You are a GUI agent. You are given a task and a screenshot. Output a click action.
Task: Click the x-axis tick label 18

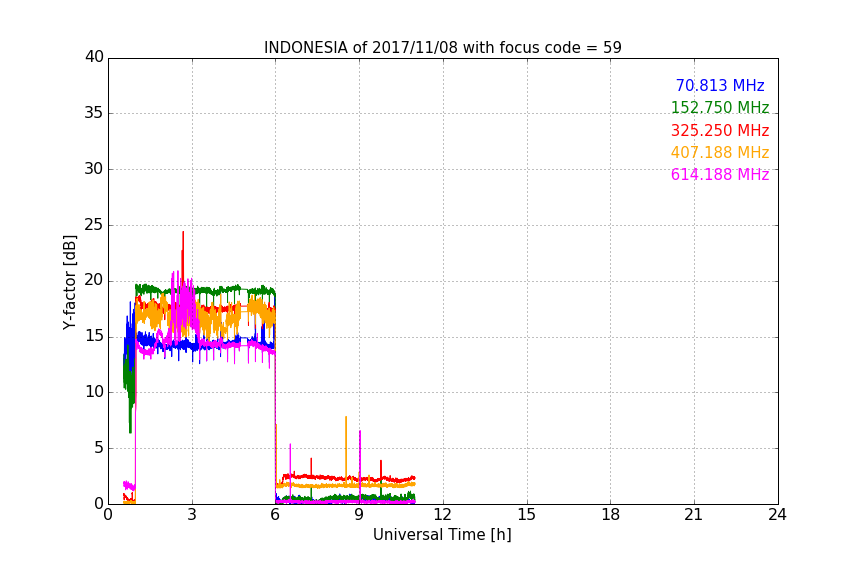(x=611, y=515)
